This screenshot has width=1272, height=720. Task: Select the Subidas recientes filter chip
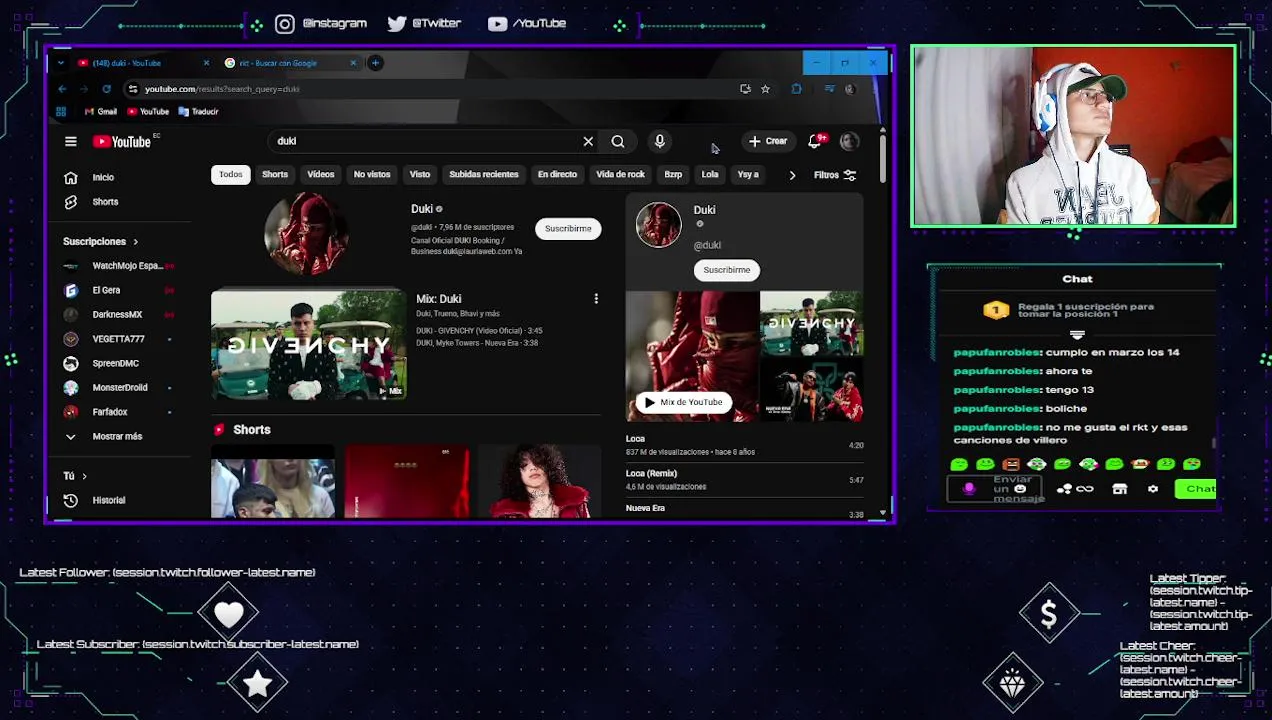coord(484,175)
